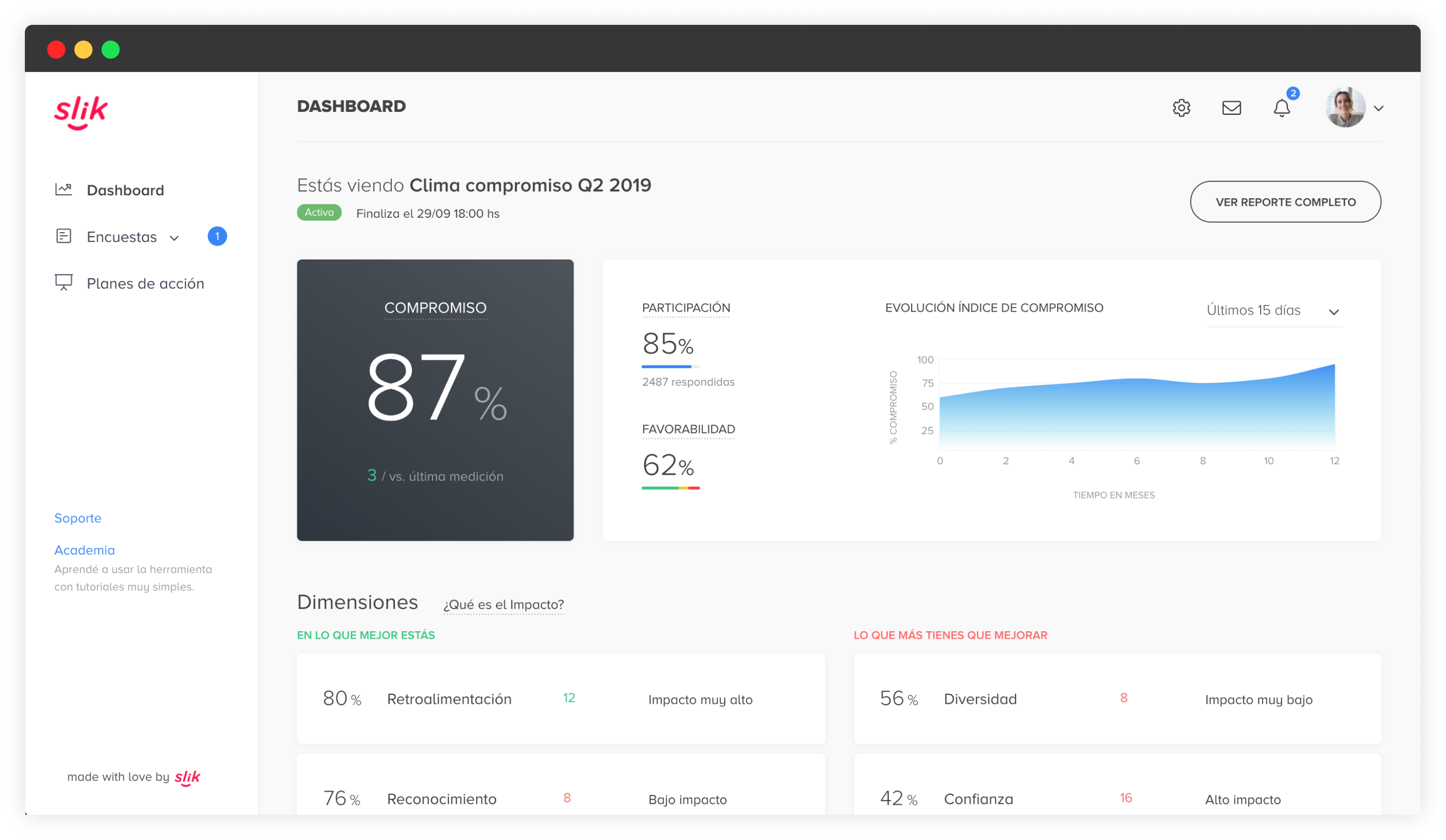Click the user profile avatar
The image size is (1446, 840).
coord(1345,107)
